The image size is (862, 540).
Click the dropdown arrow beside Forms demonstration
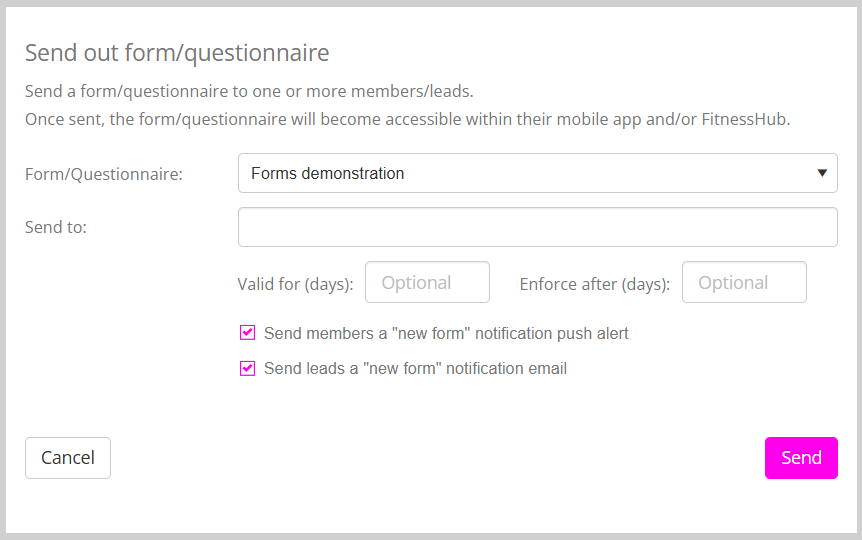coord(821,173)
